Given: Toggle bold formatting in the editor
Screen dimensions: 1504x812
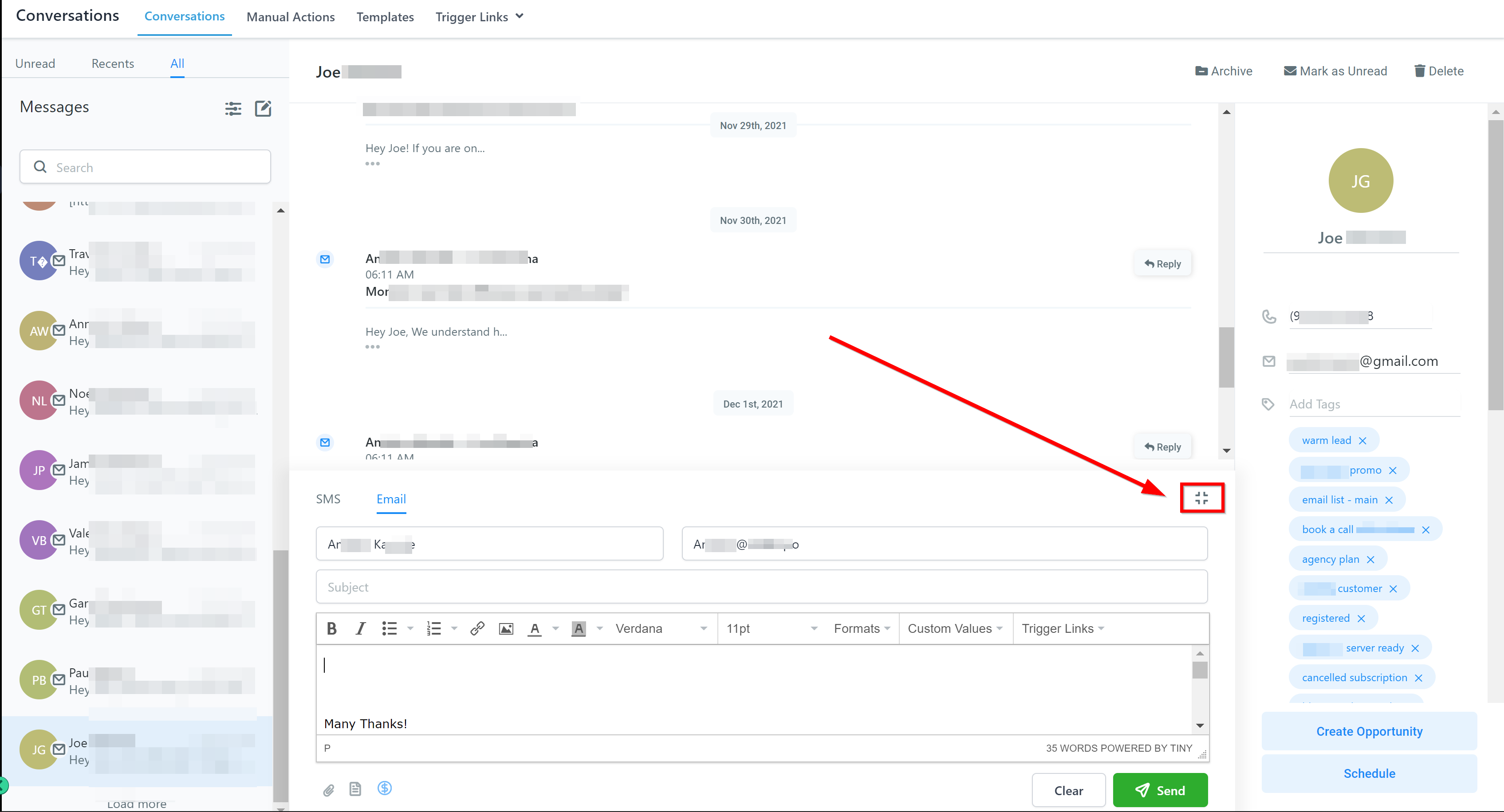Looking at the screenshot, I should click(x=331, y=629).
